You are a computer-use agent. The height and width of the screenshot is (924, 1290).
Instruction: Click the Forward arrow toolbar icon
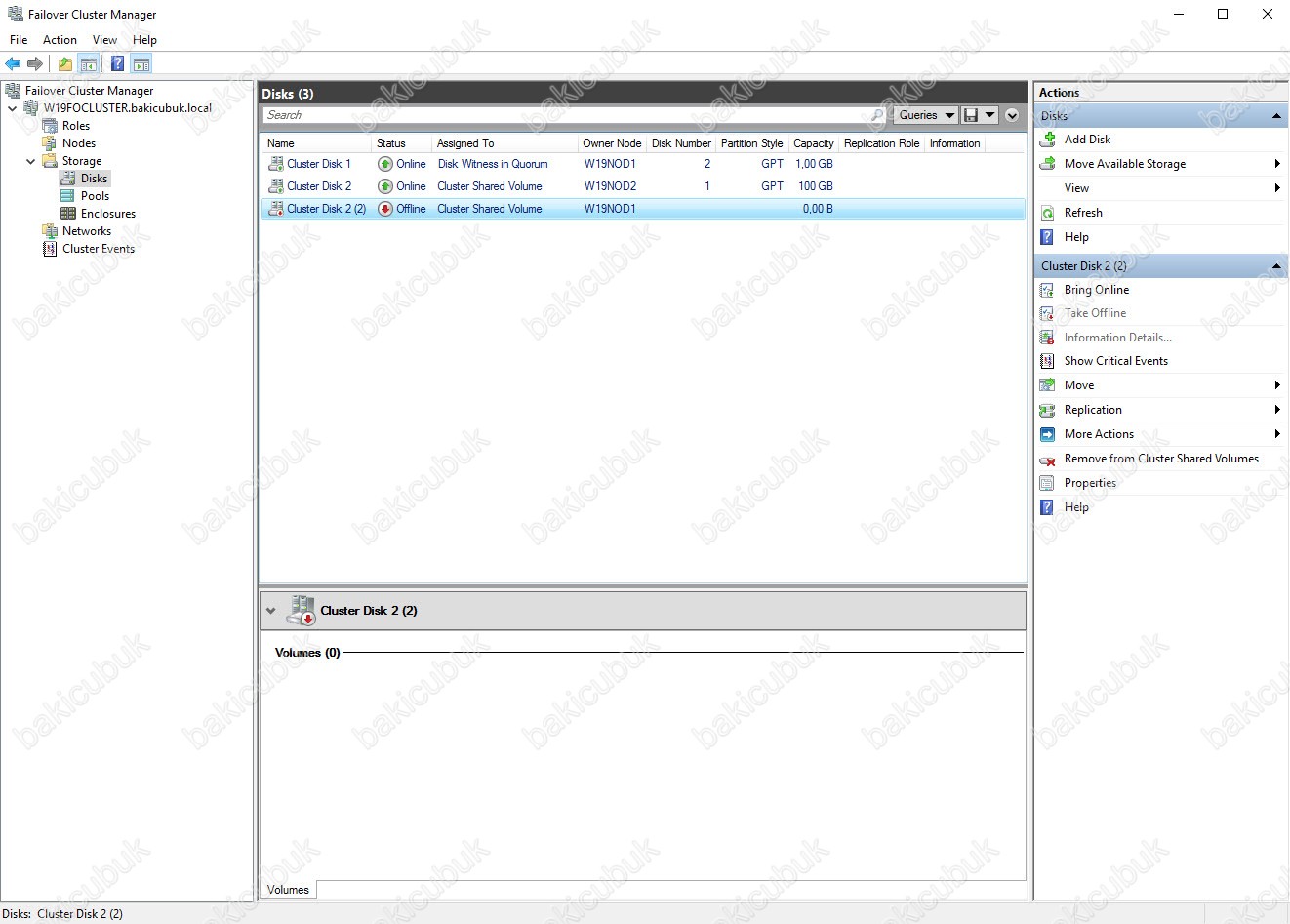click(35, 63)
